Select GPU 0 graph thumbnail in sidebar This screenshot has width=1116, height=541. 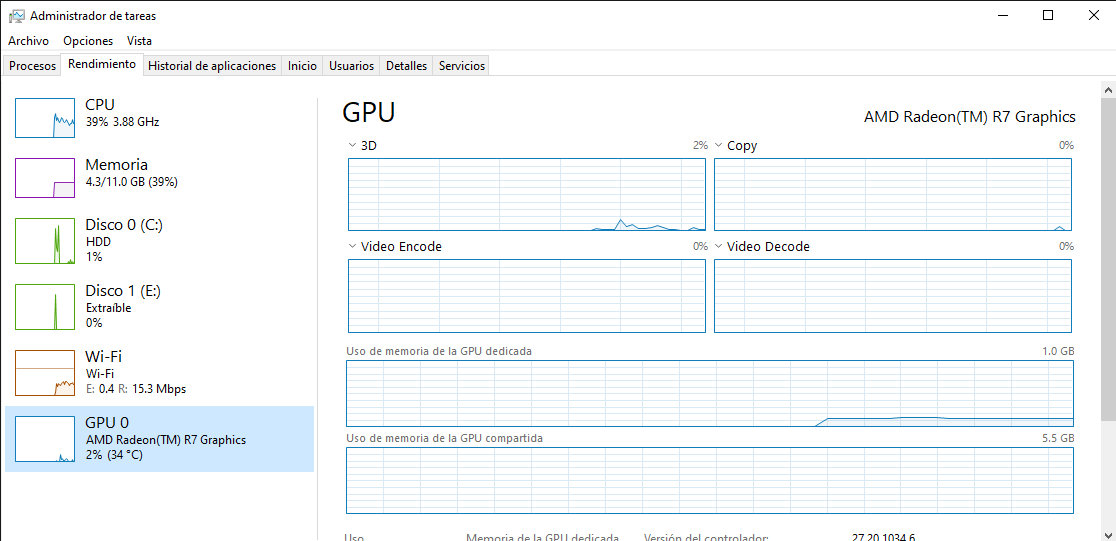[45, 439]
